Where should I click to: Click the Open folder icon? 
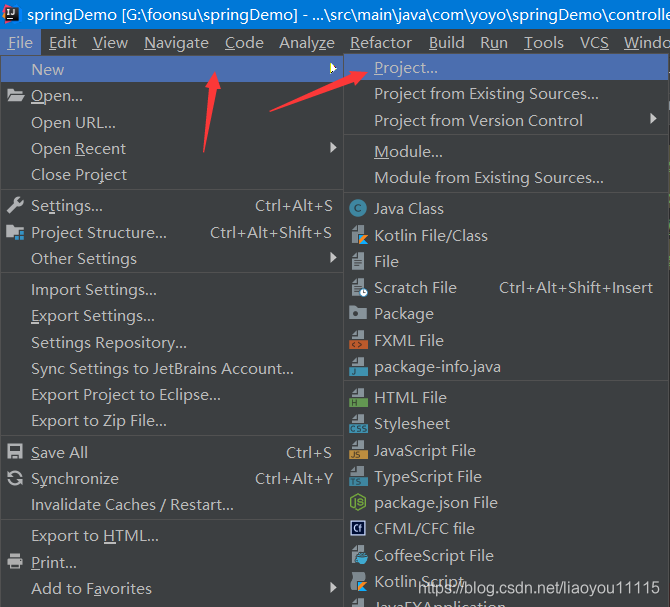(15, 95)
